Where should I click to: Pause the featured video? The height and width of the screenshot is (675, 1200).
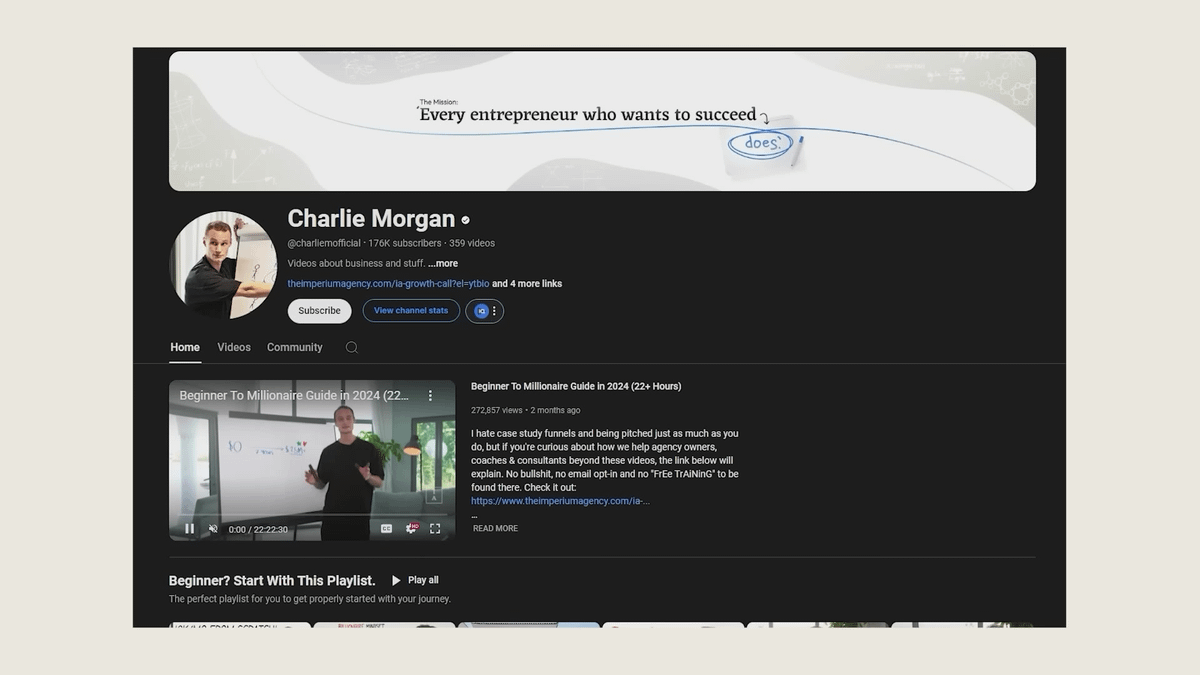click(x=190, y=529)
